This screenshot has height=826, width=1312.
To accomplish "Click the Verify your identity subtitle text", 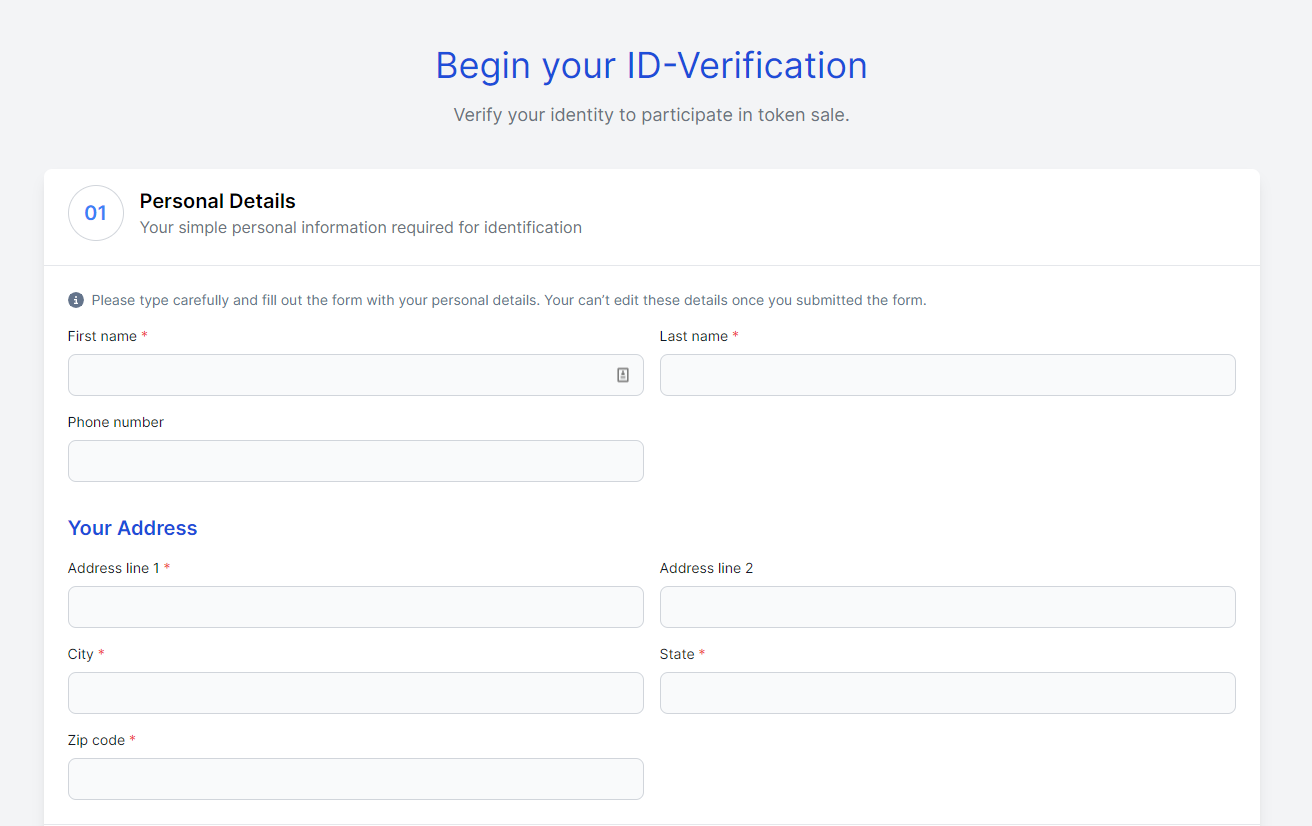I will point(651,115).
